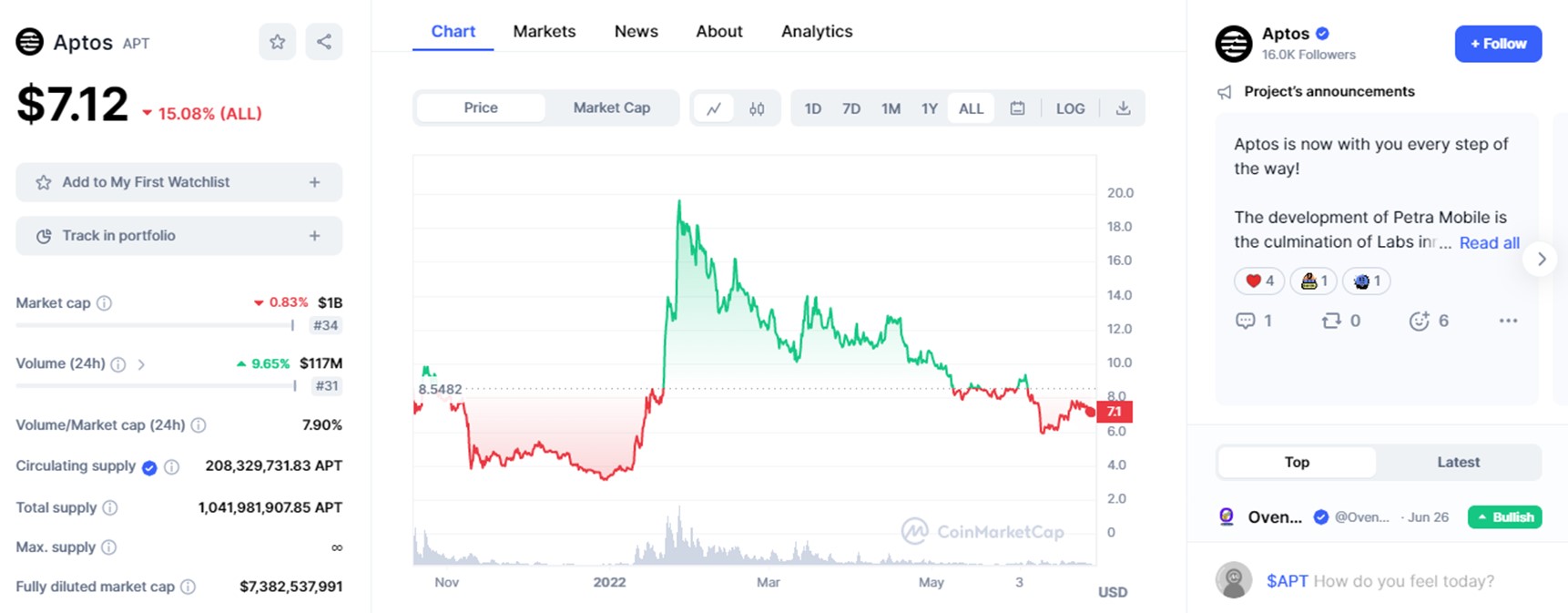Type in the $APT post field
Screen dimensions: 1568x613
tap(1402, 581)
